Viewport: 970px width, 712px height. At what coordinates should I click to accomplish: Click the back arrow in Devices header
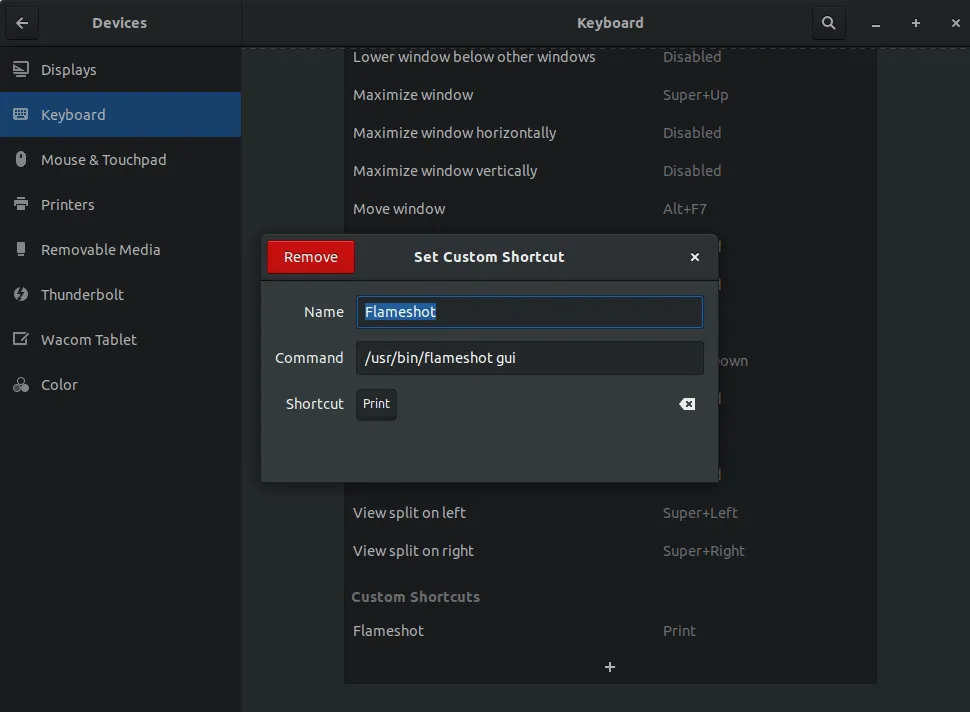22,23
